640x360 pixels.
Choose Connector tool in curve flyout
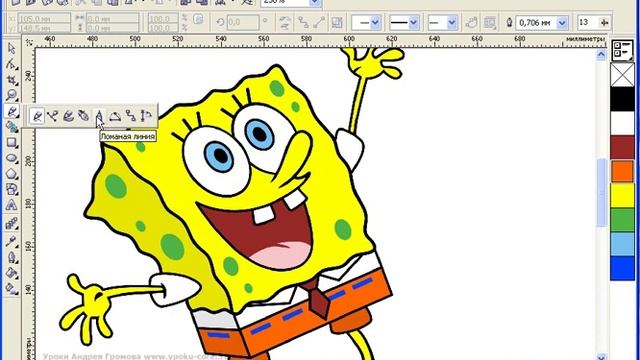click(130, 116)
